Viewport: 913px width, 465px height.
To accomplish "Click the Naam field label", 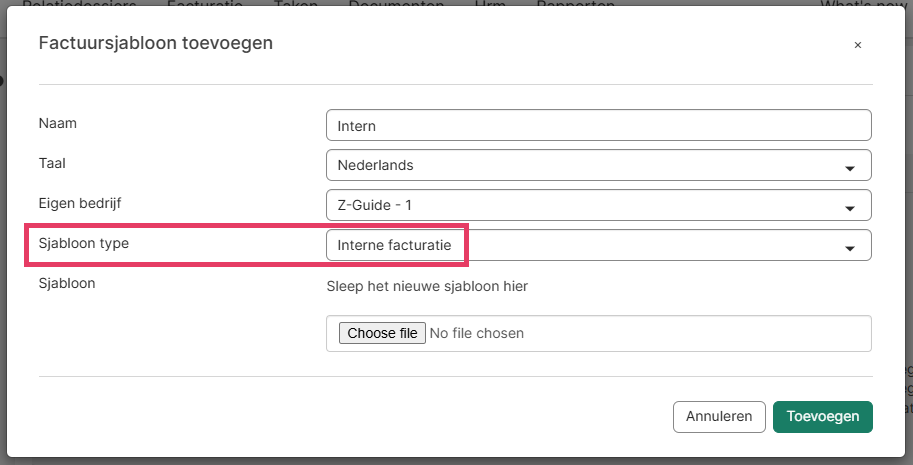I will click(x=58, y=123).
